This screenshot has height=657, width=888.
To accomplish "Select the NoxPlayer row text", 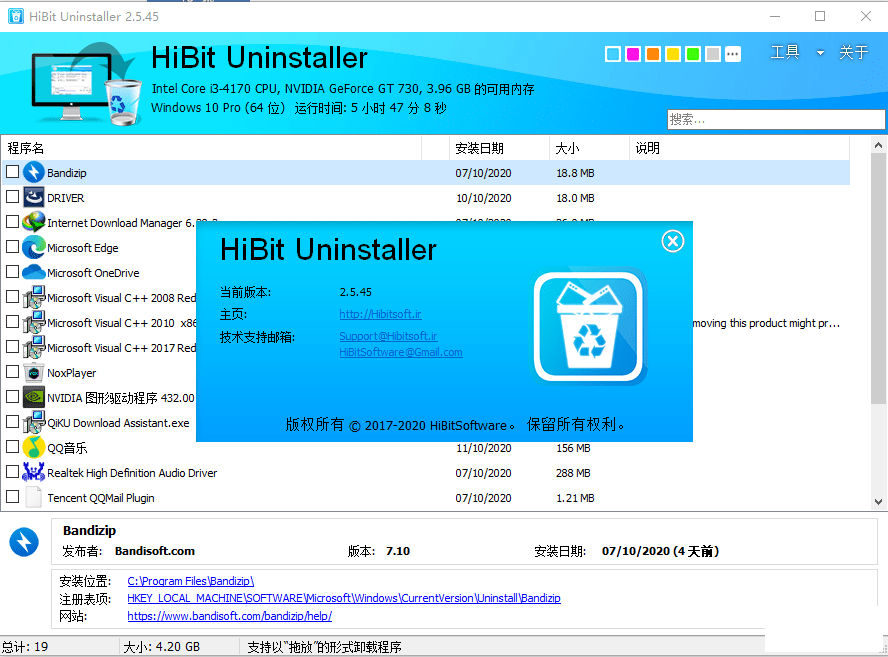I will coord(71,373).
